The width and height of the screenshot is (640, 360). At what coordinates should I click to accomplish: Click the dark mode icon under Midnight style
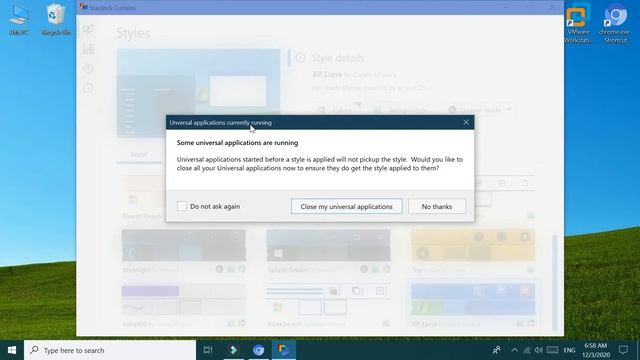(219, 269)
